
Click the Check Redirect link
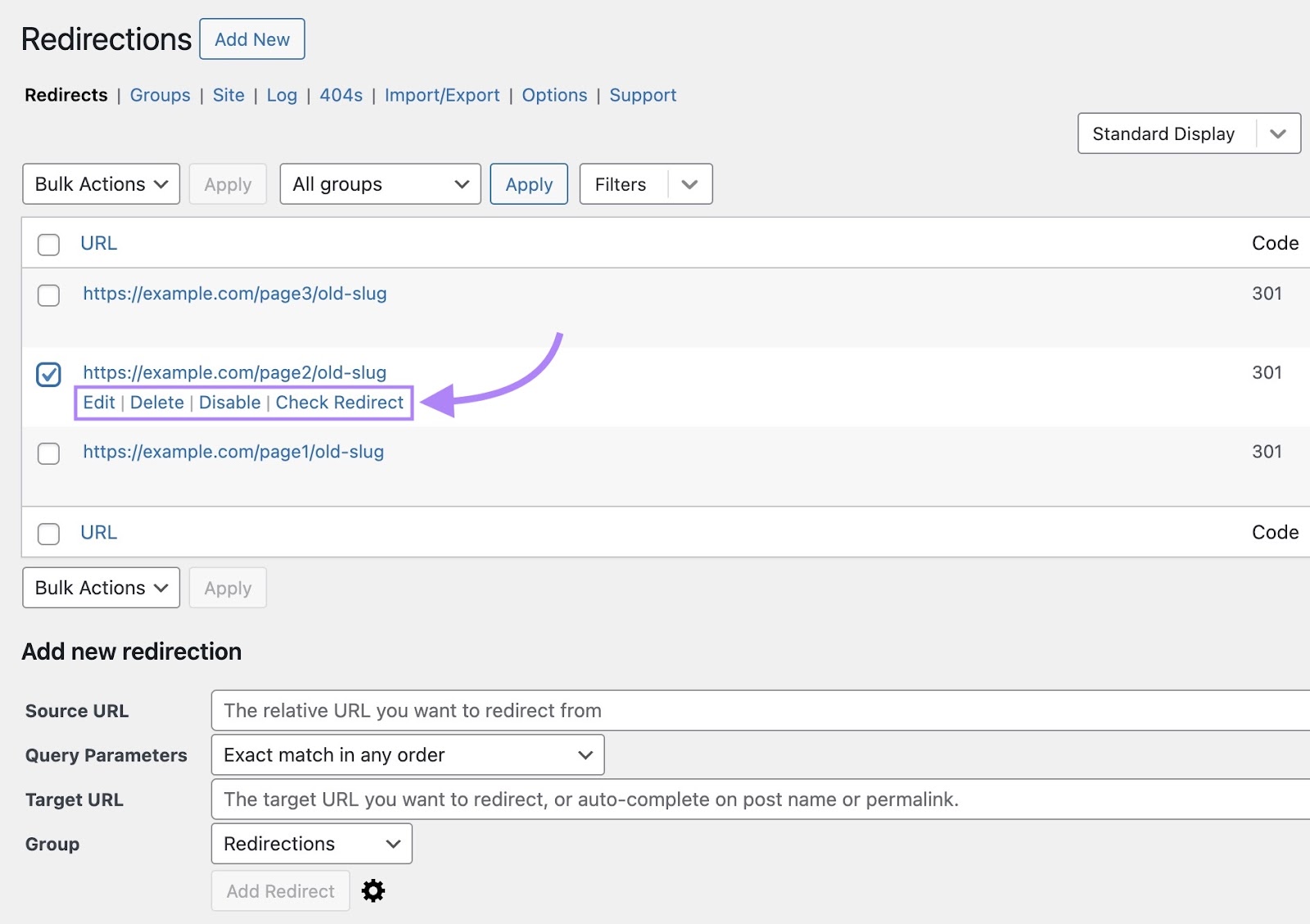click(340, 402)
